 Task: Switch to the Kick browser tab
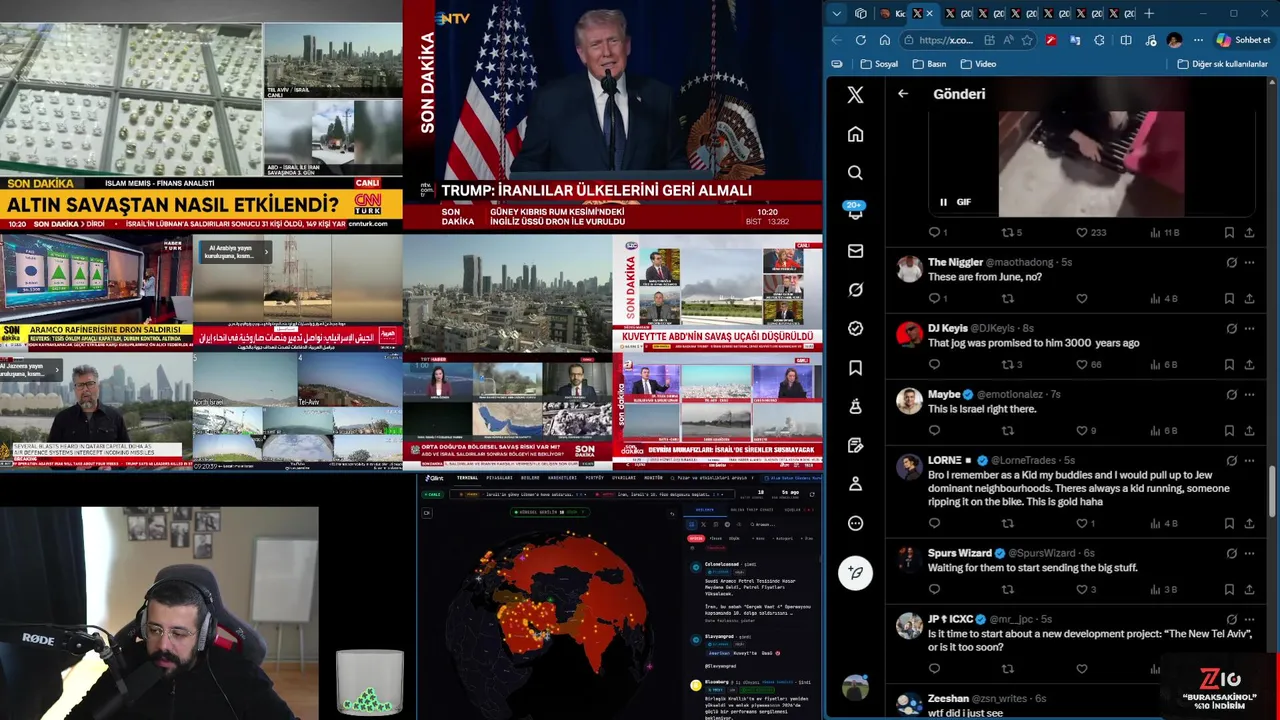[x=892, y=14]
